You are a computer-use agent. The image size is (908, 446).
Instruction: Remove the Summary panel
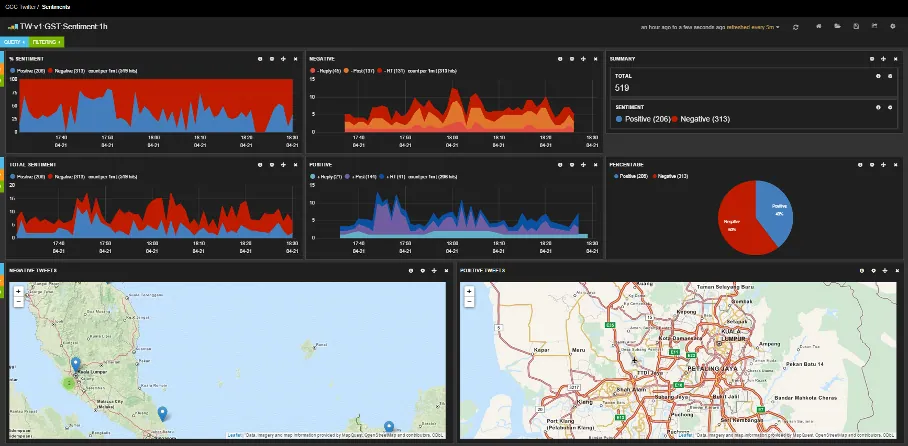(895, 59)
